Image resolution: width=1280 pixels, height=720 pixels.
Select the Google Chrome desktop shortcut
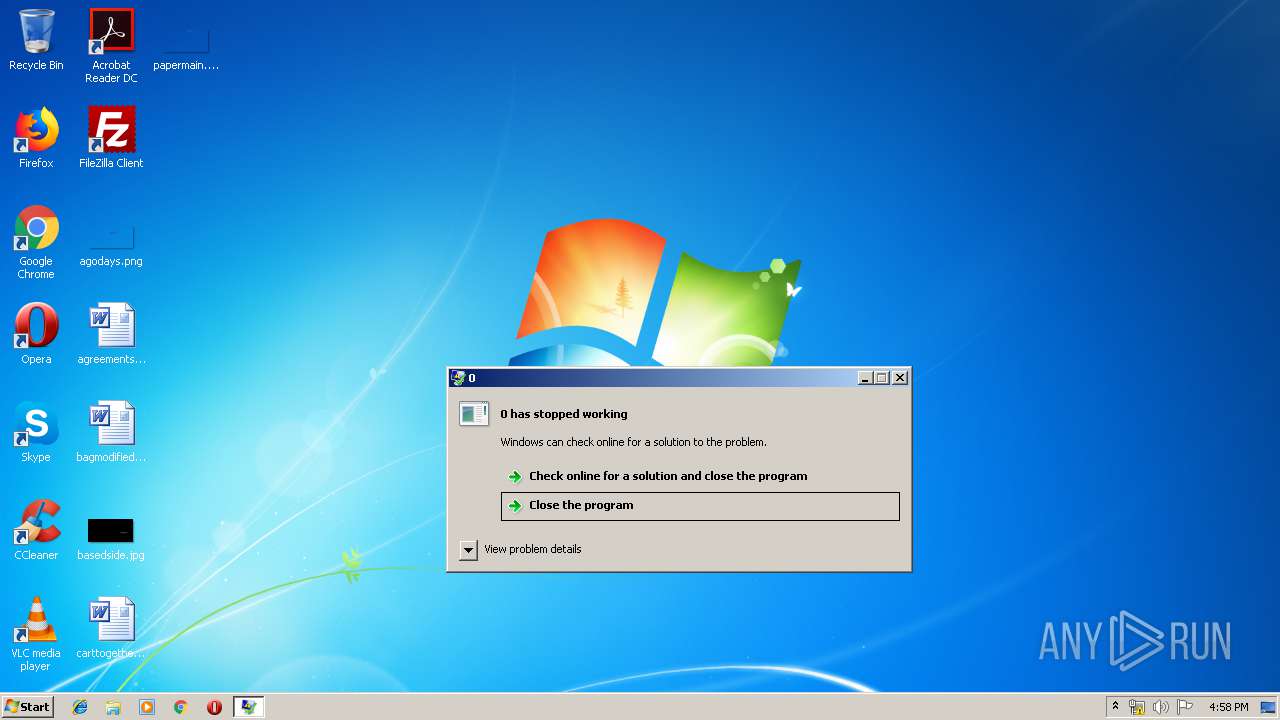click(x=36, y=242)
